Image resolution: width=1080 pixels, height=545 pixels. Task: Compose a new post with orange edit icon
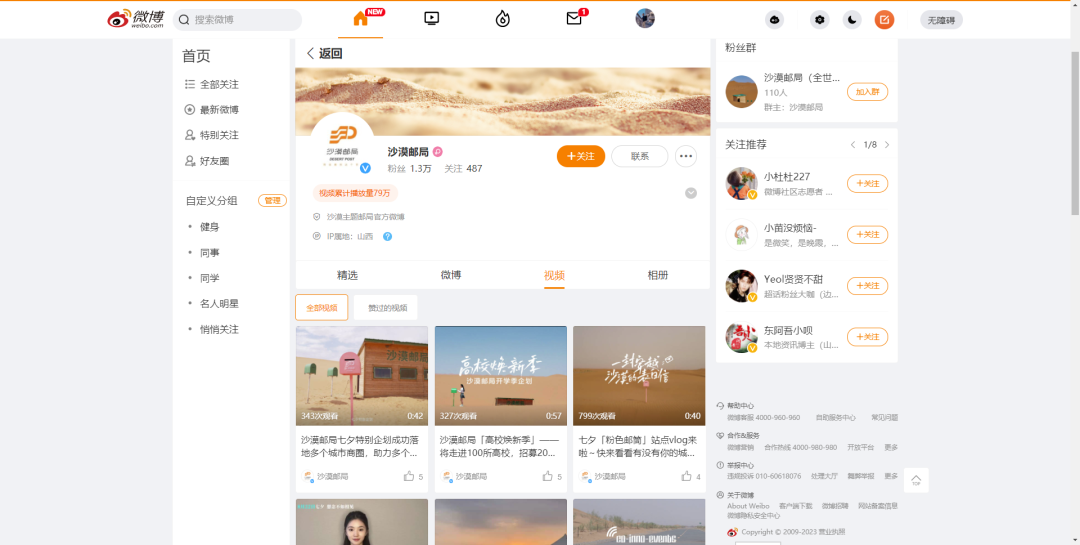(884, 20)
